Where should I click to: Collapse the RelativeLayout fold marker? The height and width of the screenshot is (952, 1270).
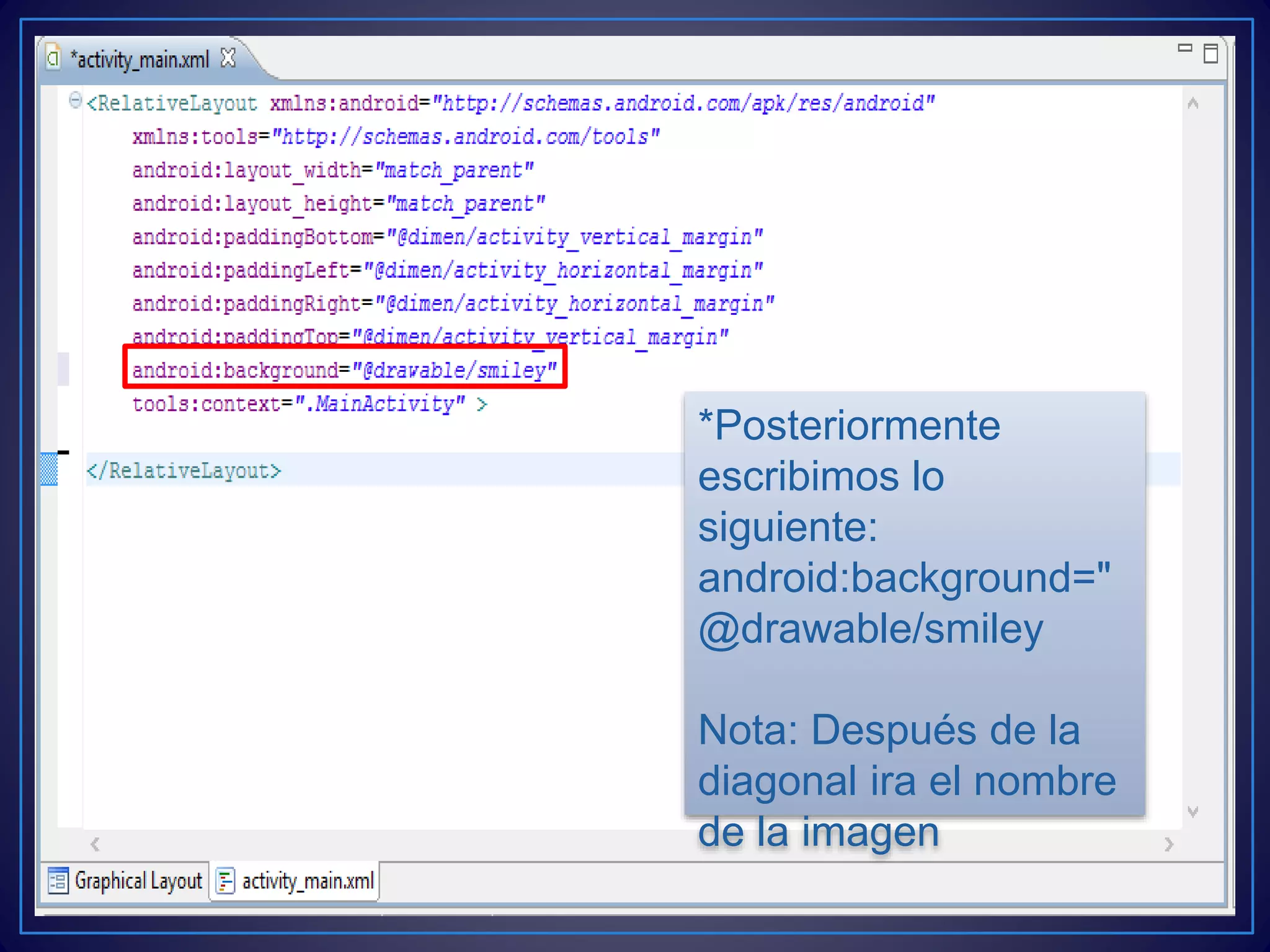(75, 100)
